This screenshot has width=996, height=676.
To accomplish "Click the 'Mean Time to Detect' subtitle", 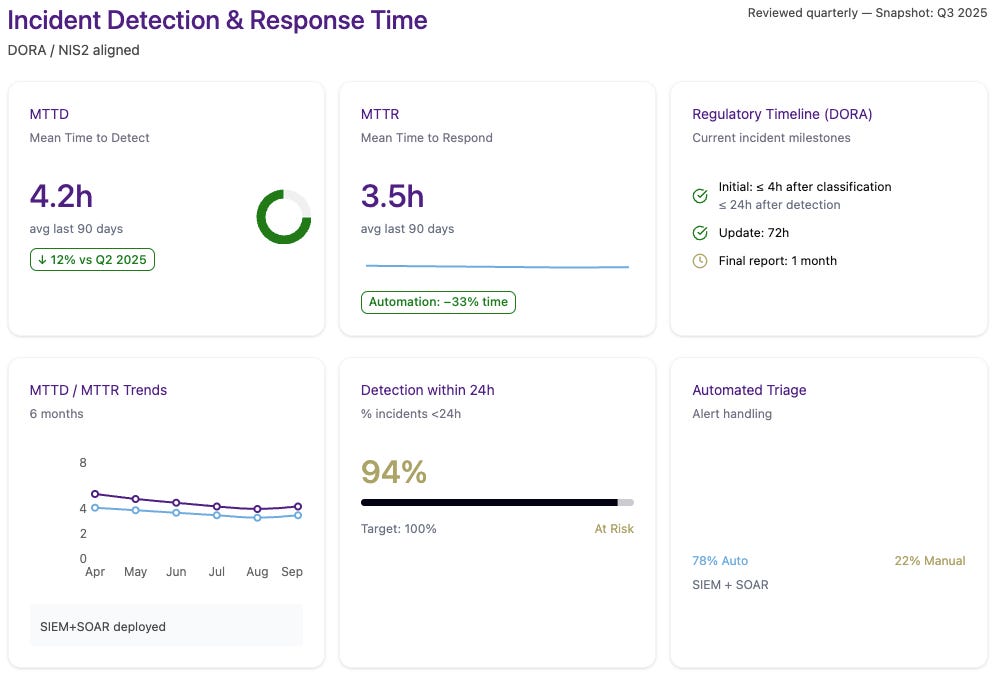I will click(x=90, y=138).
